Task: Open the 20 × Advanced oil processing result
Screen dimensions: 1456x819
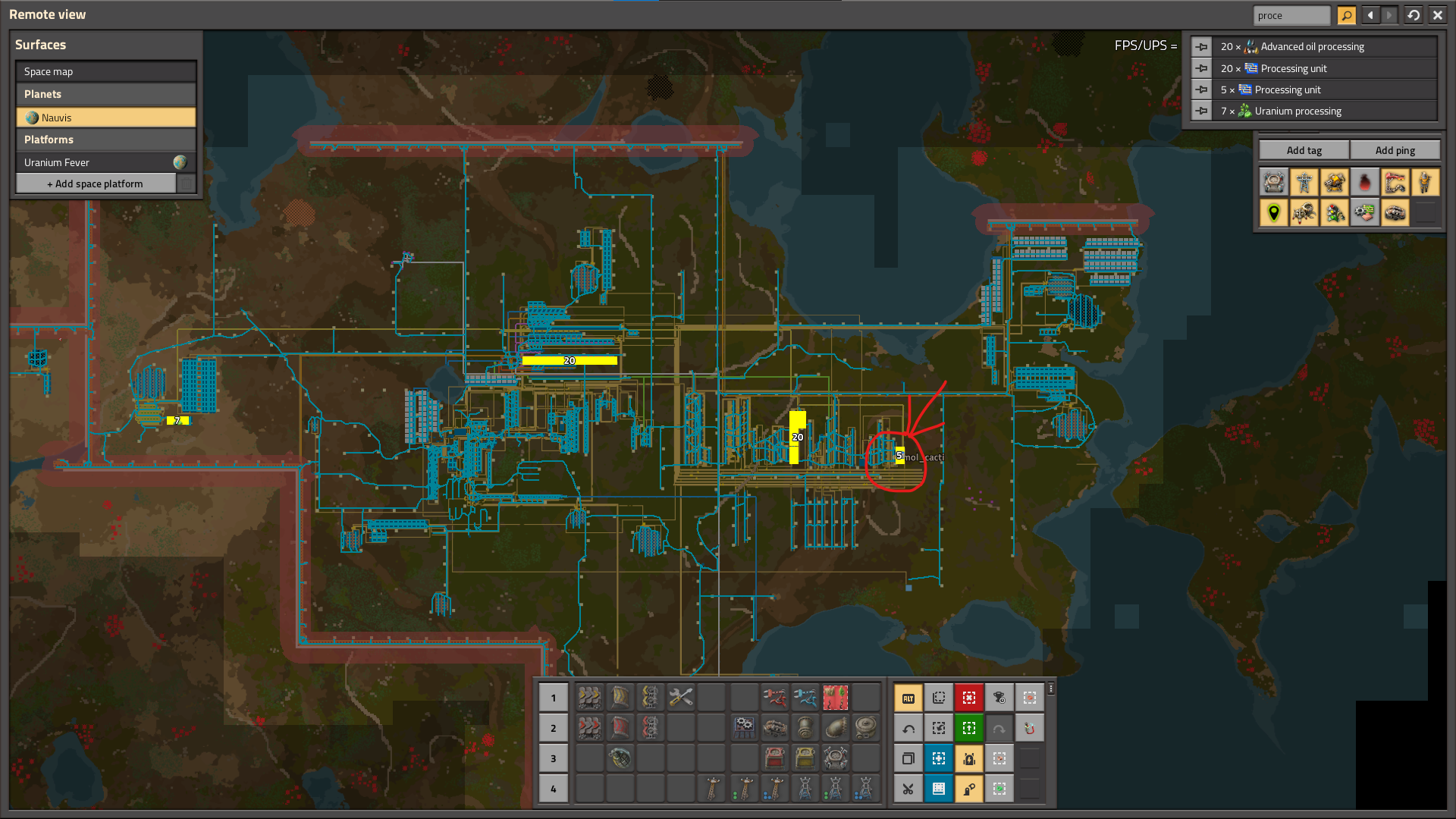Action: pyautogui.click(x=1325, y=47)
